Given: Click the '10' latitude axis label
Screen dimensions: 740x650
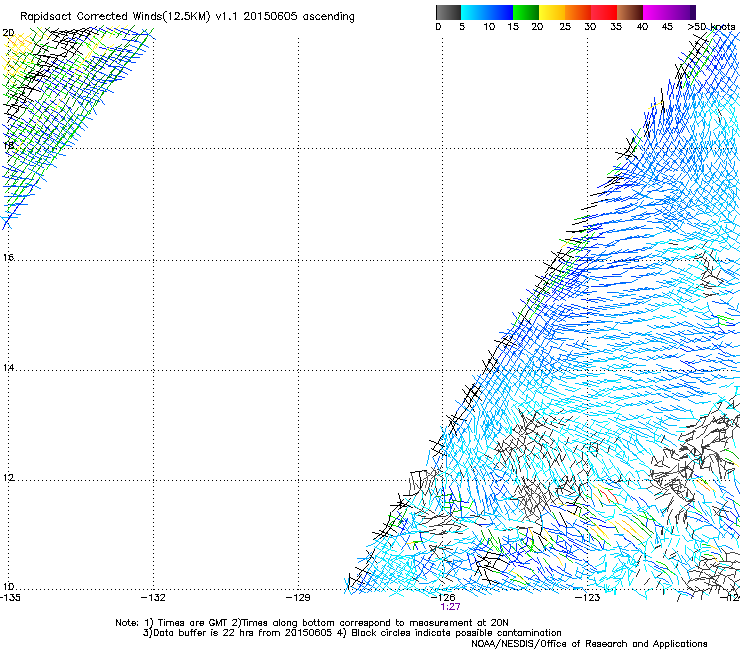Looking at the screenshot, I should point(8,587).
